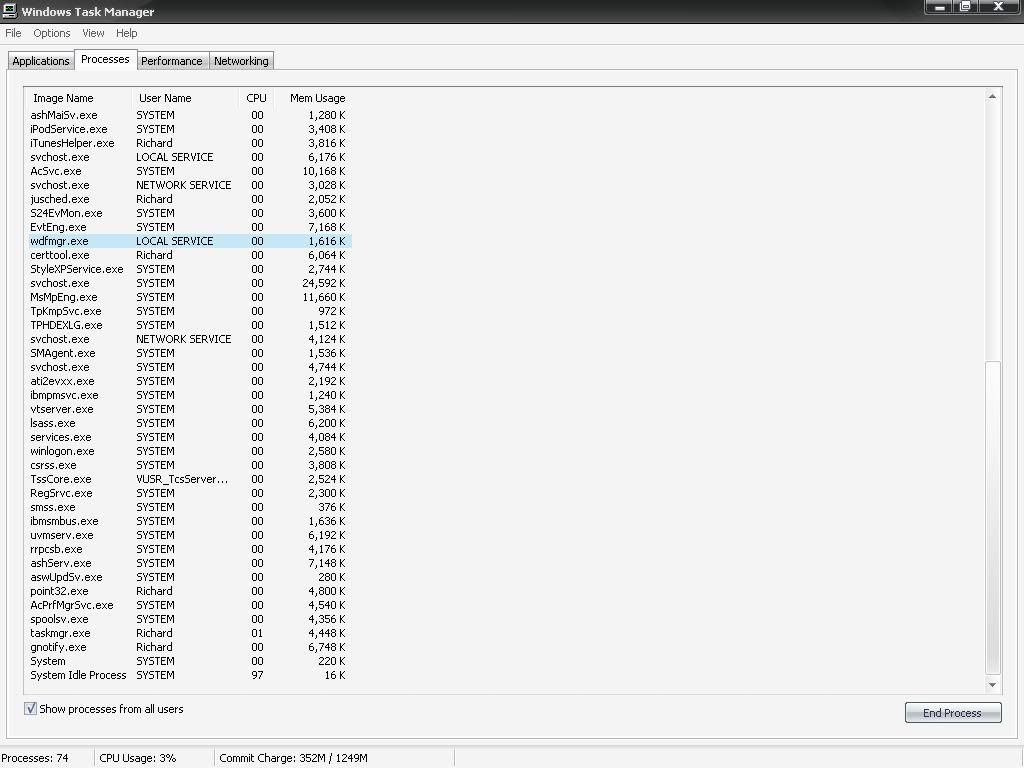
Task: Switch to the Networking tab
Action: [241, 61]
